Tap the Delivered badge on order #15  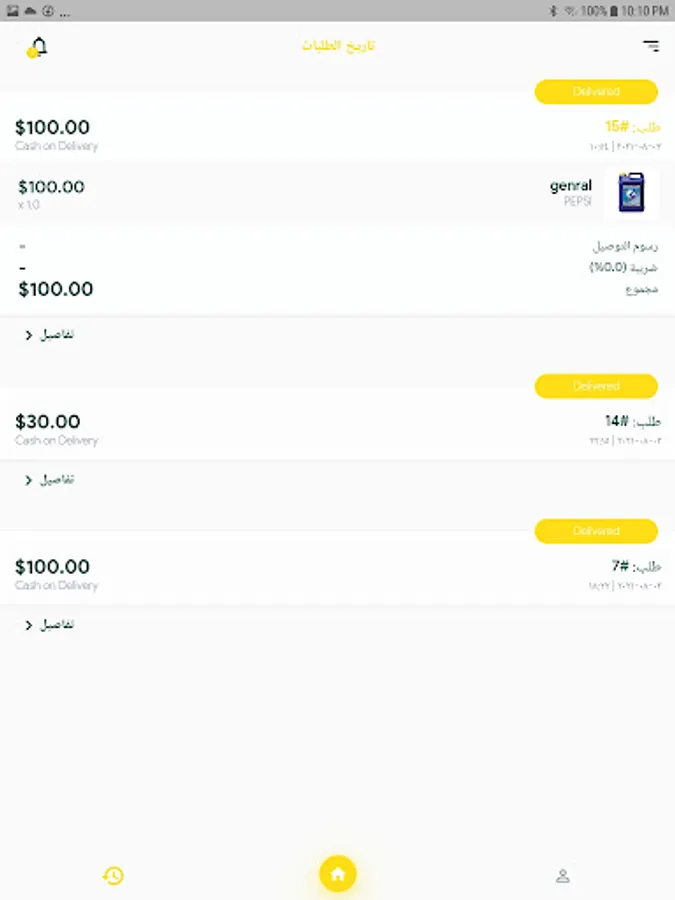[x=596, y=92]
